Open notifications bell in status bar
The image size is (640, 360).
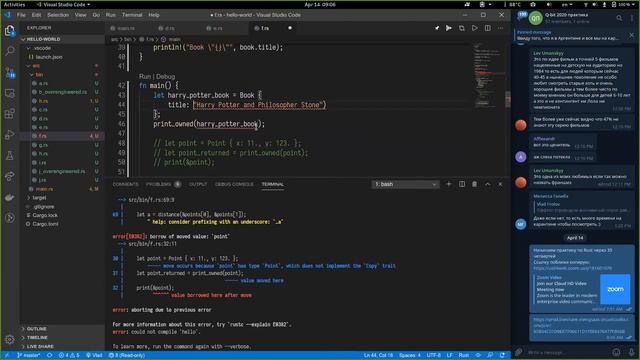click(502, 355)
